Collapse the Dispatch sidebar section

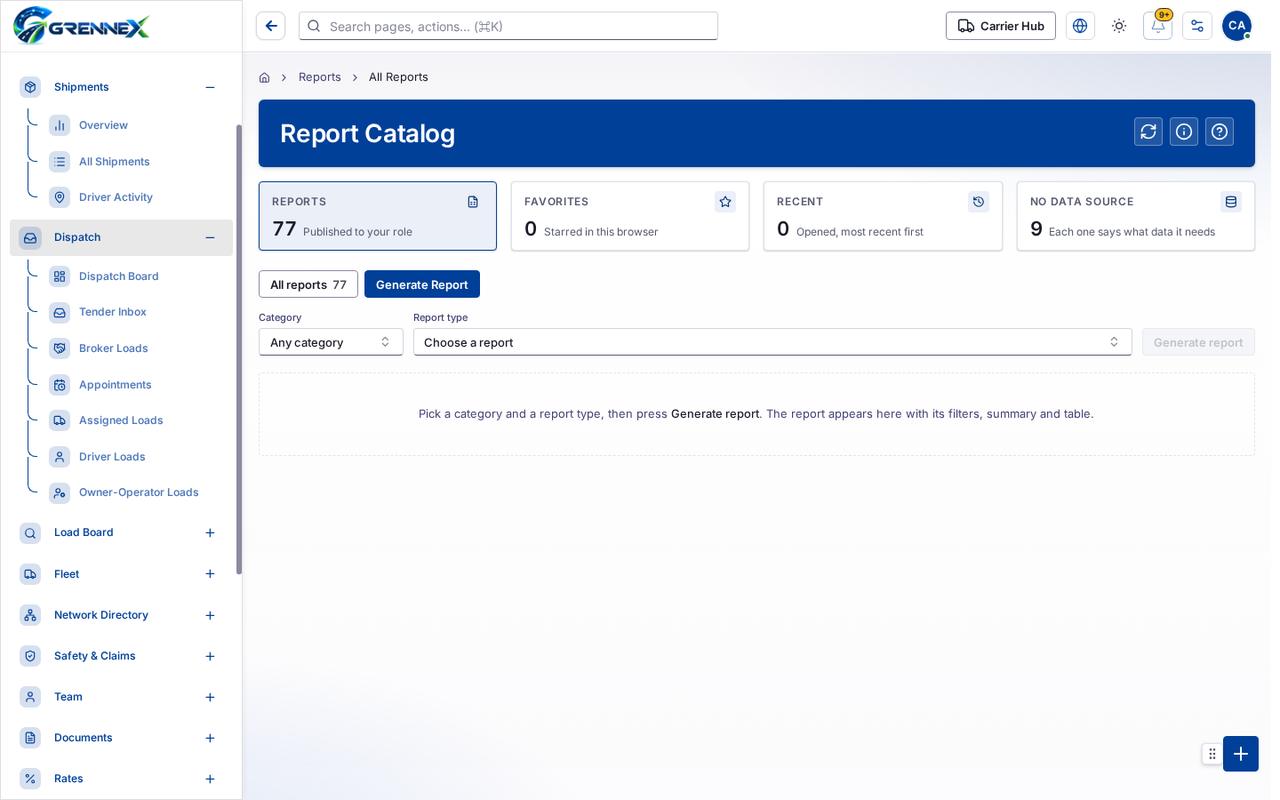(210, 238)
